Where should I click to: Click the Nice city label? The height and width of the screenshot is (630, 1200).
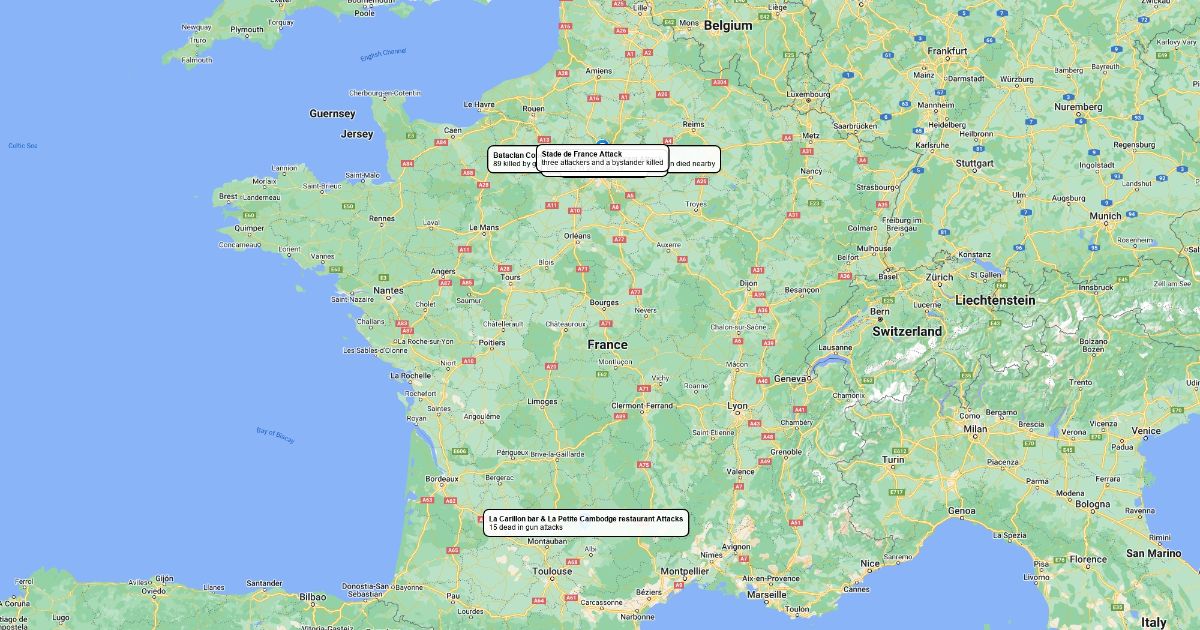[871, 563]
